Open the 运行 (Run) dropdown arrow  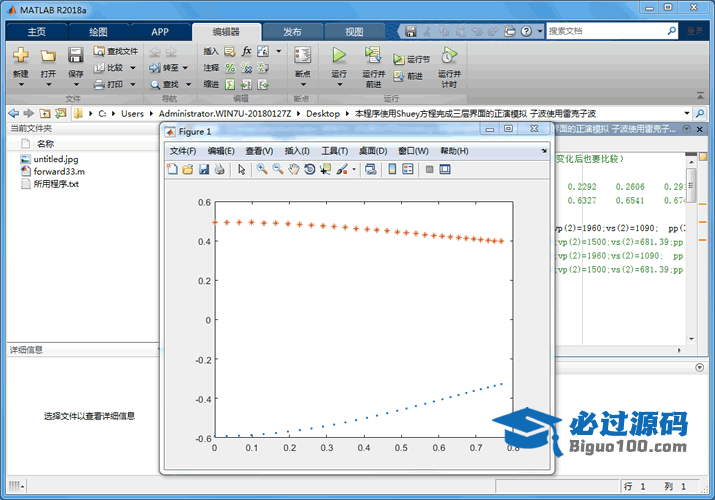[339, 84]
